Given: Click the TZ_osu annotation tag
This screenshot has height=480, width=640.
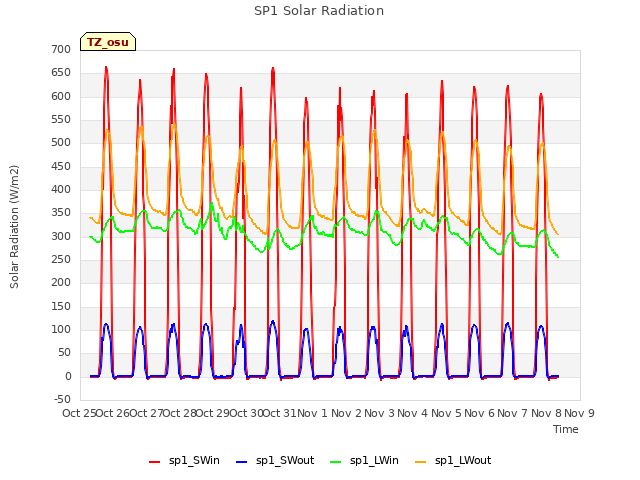Looking at the screenshot, I should click(x=108, y=42).
